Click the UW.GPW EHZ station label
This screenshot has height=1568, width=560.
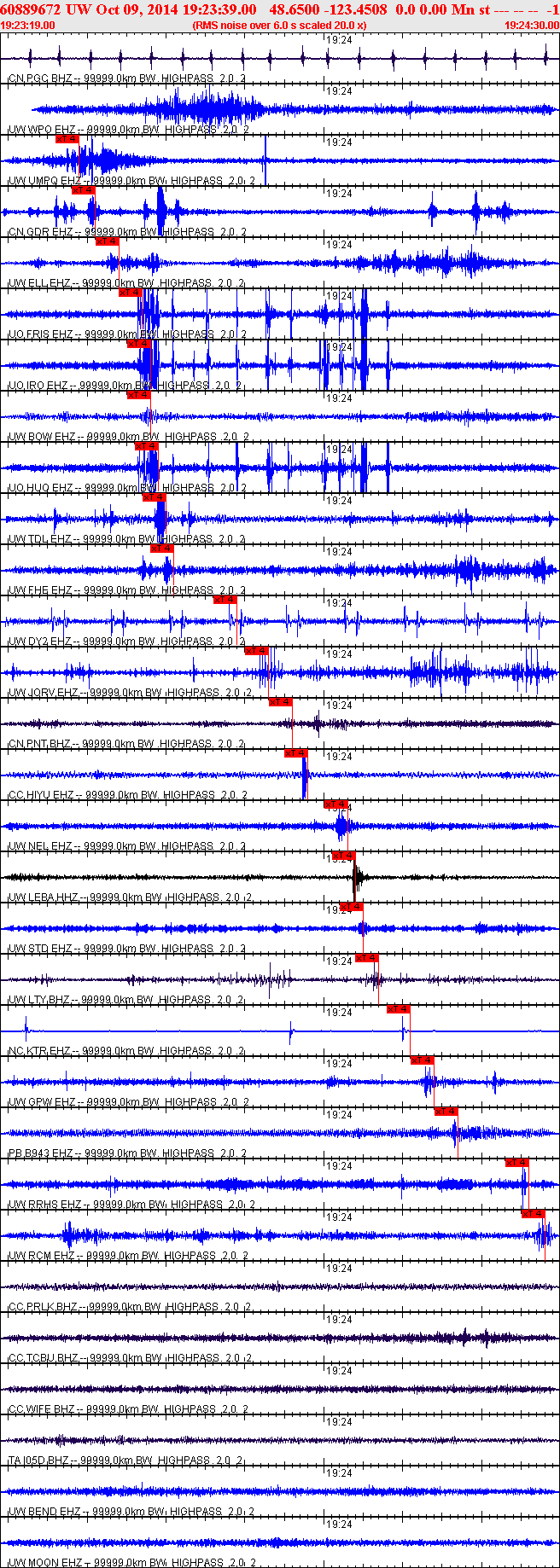42,1102
